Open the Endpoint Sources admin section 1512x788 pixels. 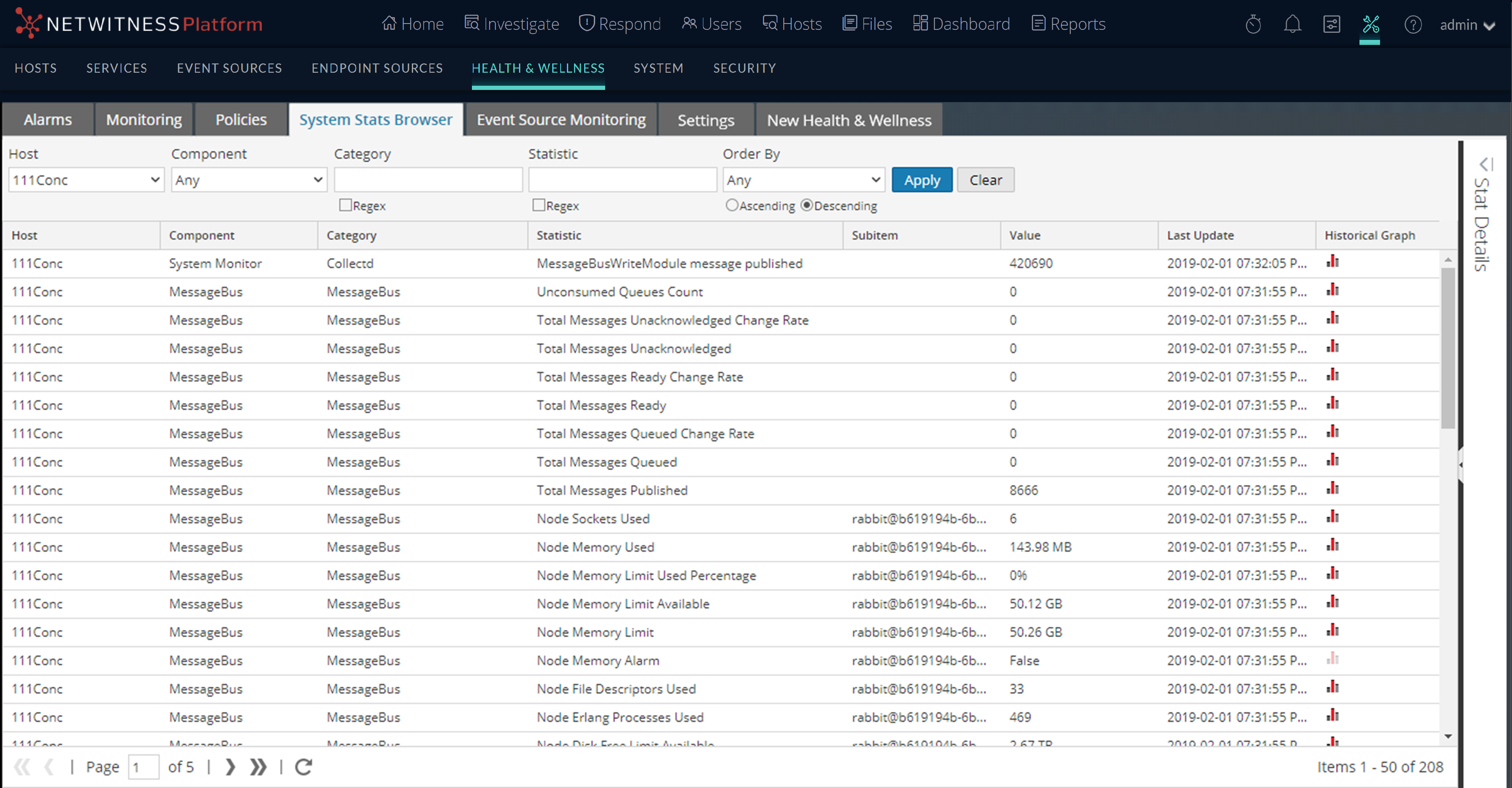point(377,68)
